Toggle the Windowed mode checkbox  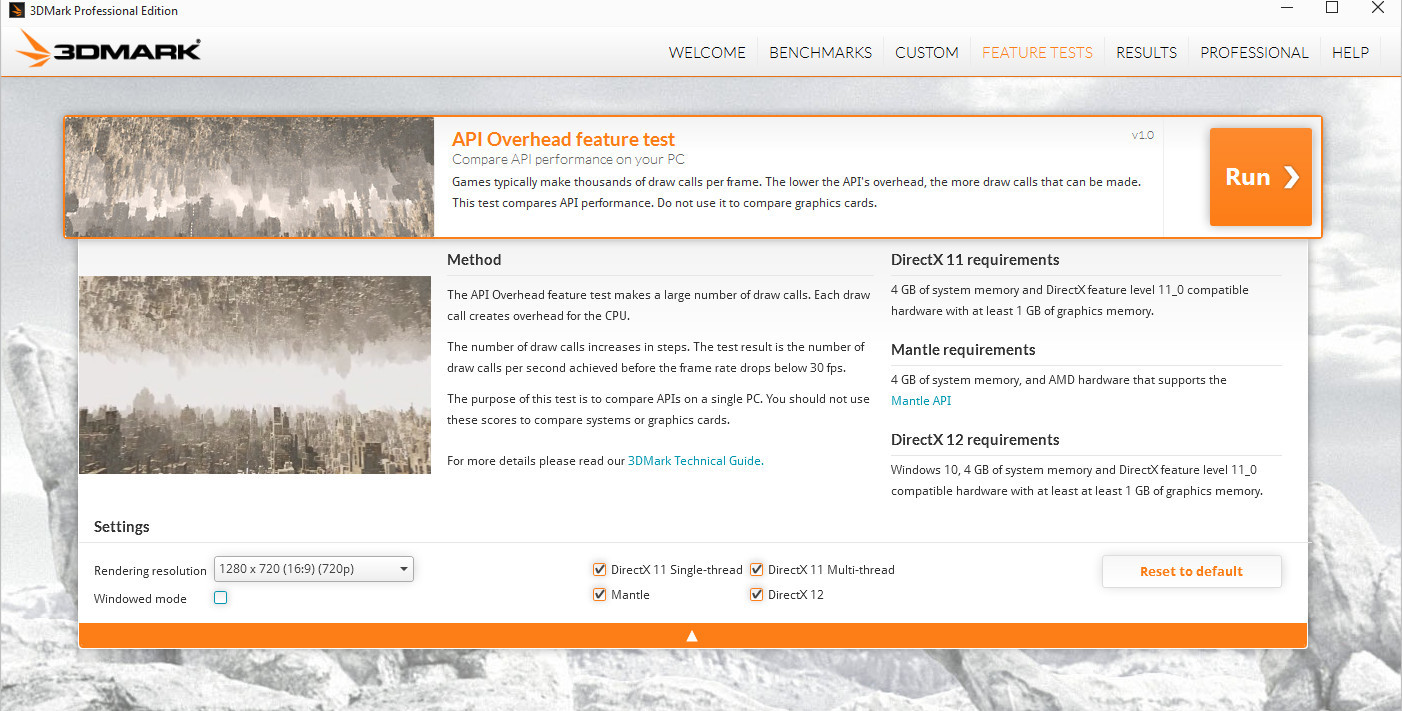[x=221, y=598]
